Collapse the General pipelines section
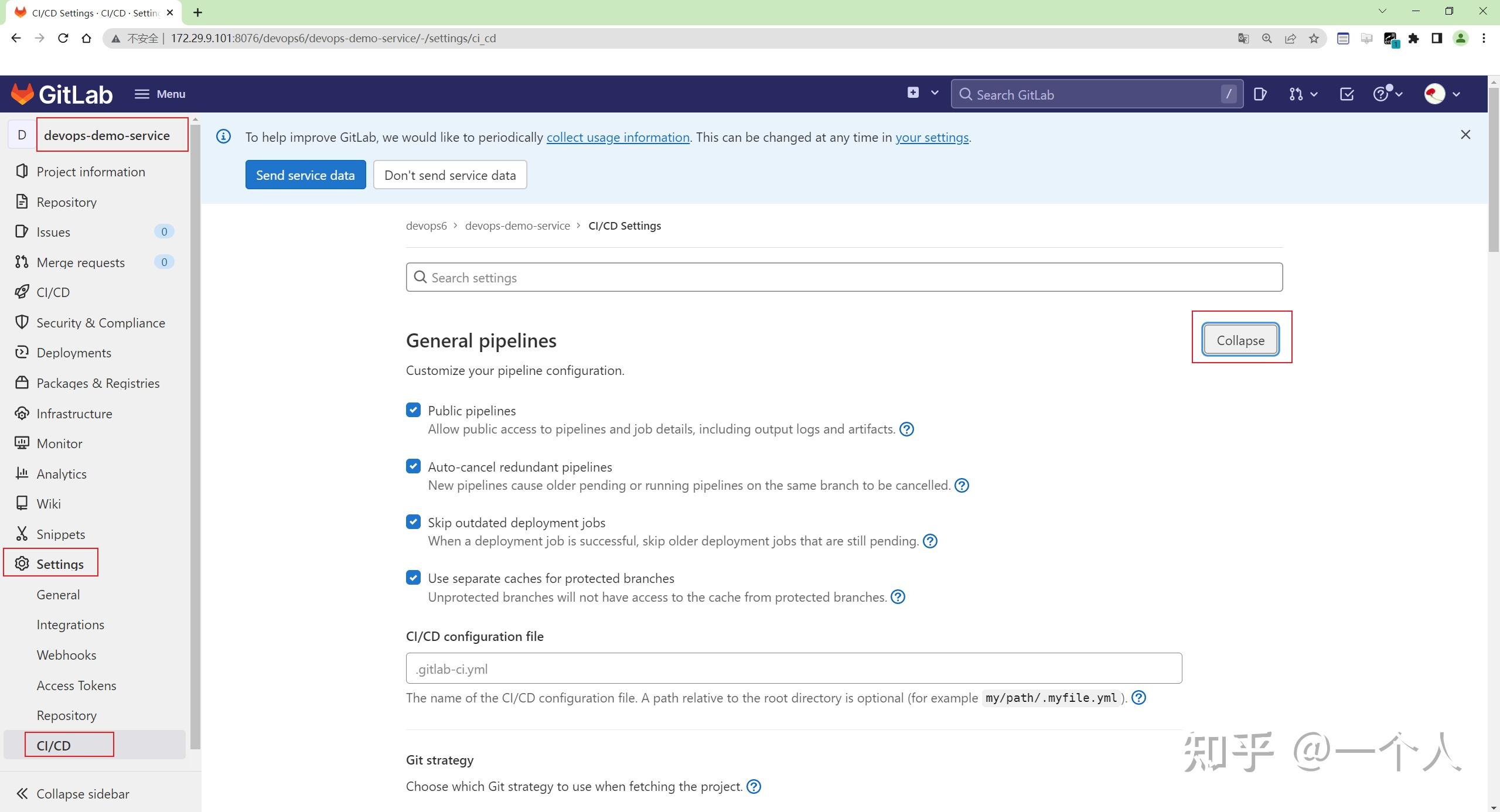The width and height of the screenshot is (1500, 812). point(1240,339)
